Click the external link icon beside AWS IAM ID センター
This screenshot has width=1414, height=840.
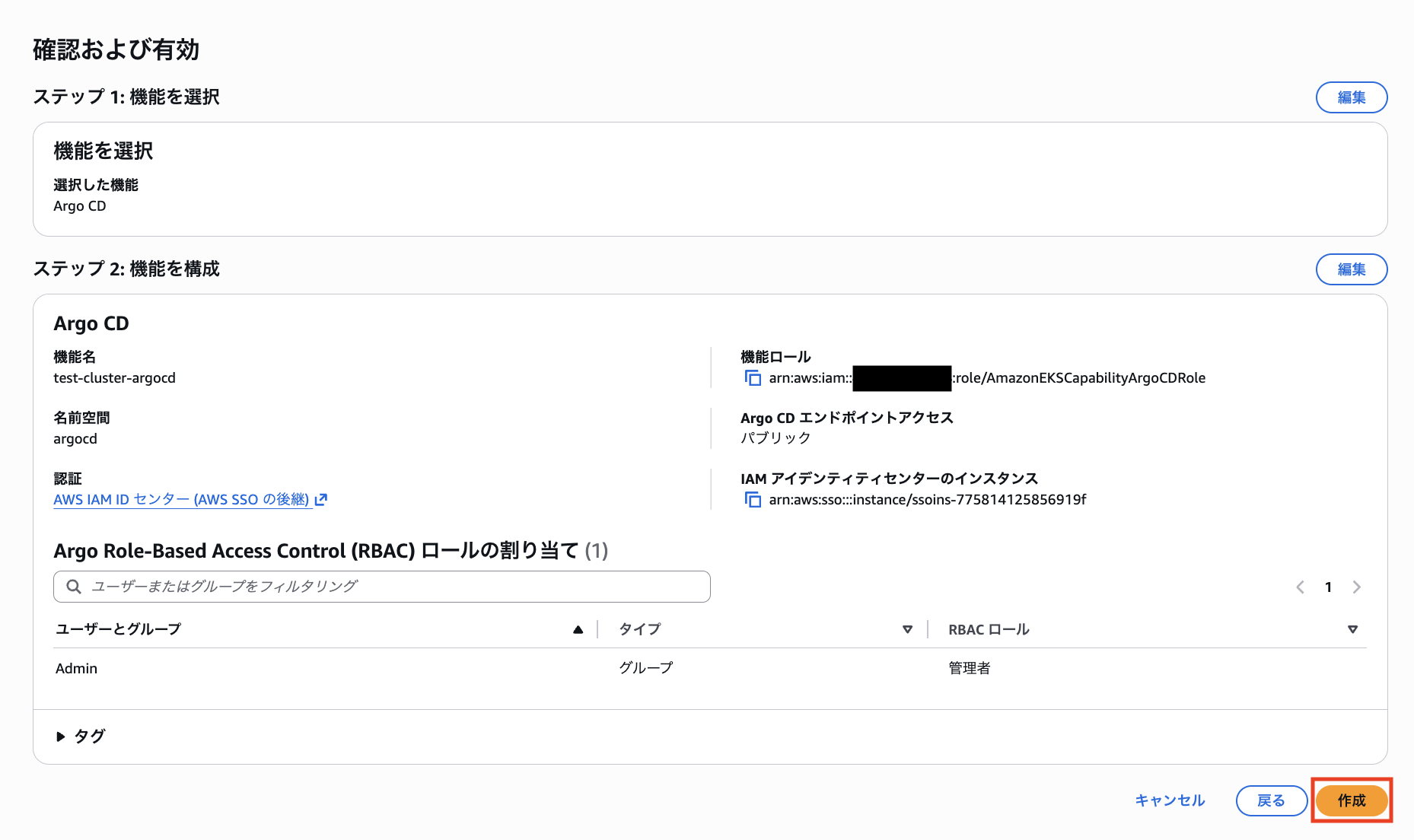tap(321, 500)
